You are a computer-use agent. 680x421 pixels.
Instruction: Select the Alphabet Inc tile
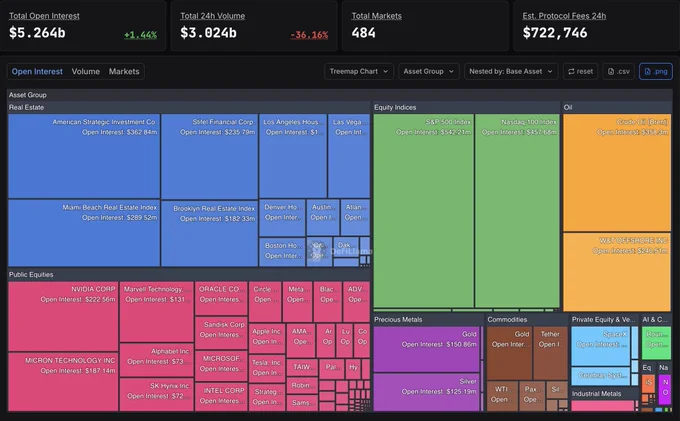[x=157, y=360]
